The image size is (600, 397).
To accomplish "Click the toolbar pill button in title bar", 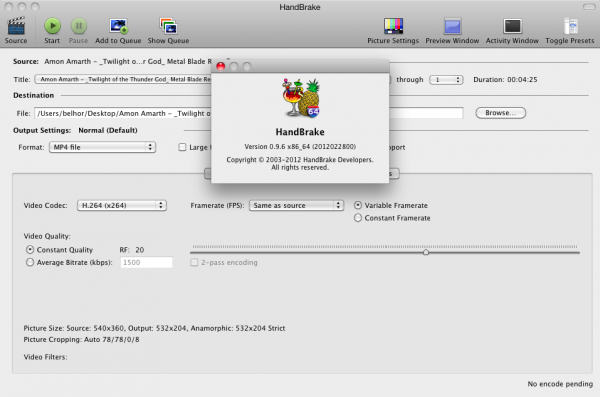I will click(589, 7).
